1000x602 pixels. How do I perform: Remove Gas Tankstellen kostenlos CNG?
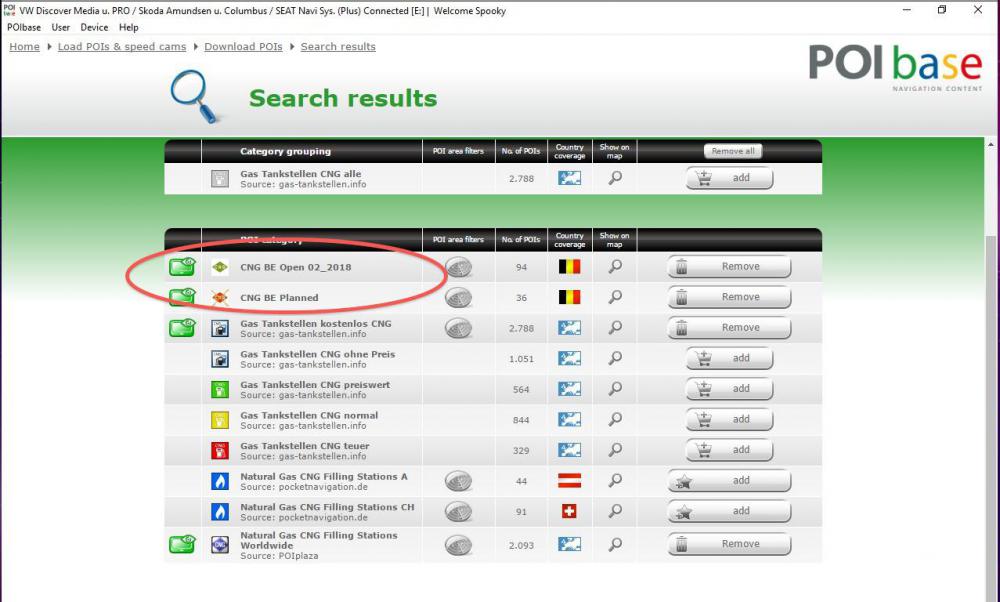729,328
